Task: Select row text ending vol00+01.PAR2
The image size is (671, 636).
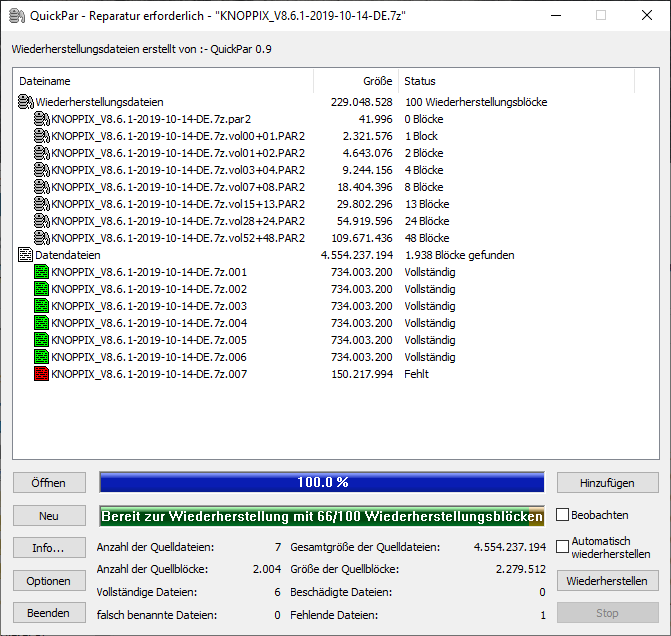Action: pyautogui.click(x=178, y=136)
